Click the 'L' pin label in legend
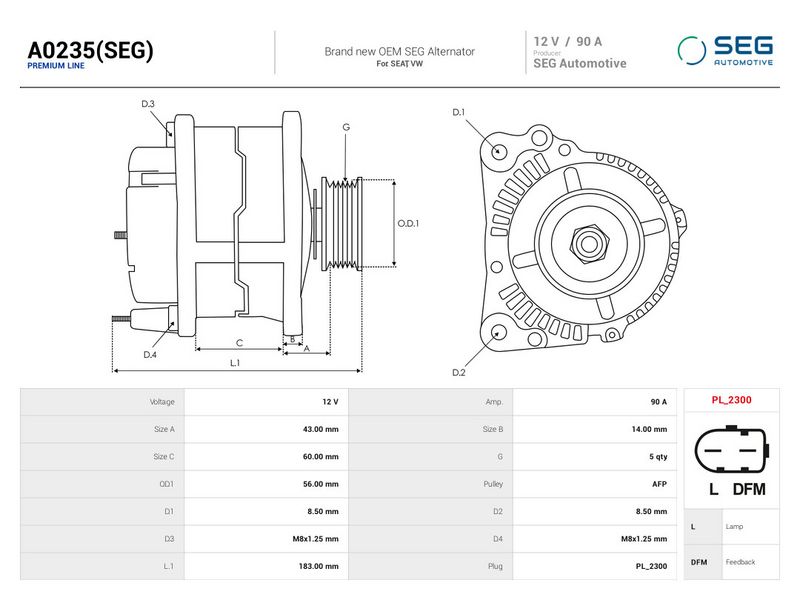 693,527
